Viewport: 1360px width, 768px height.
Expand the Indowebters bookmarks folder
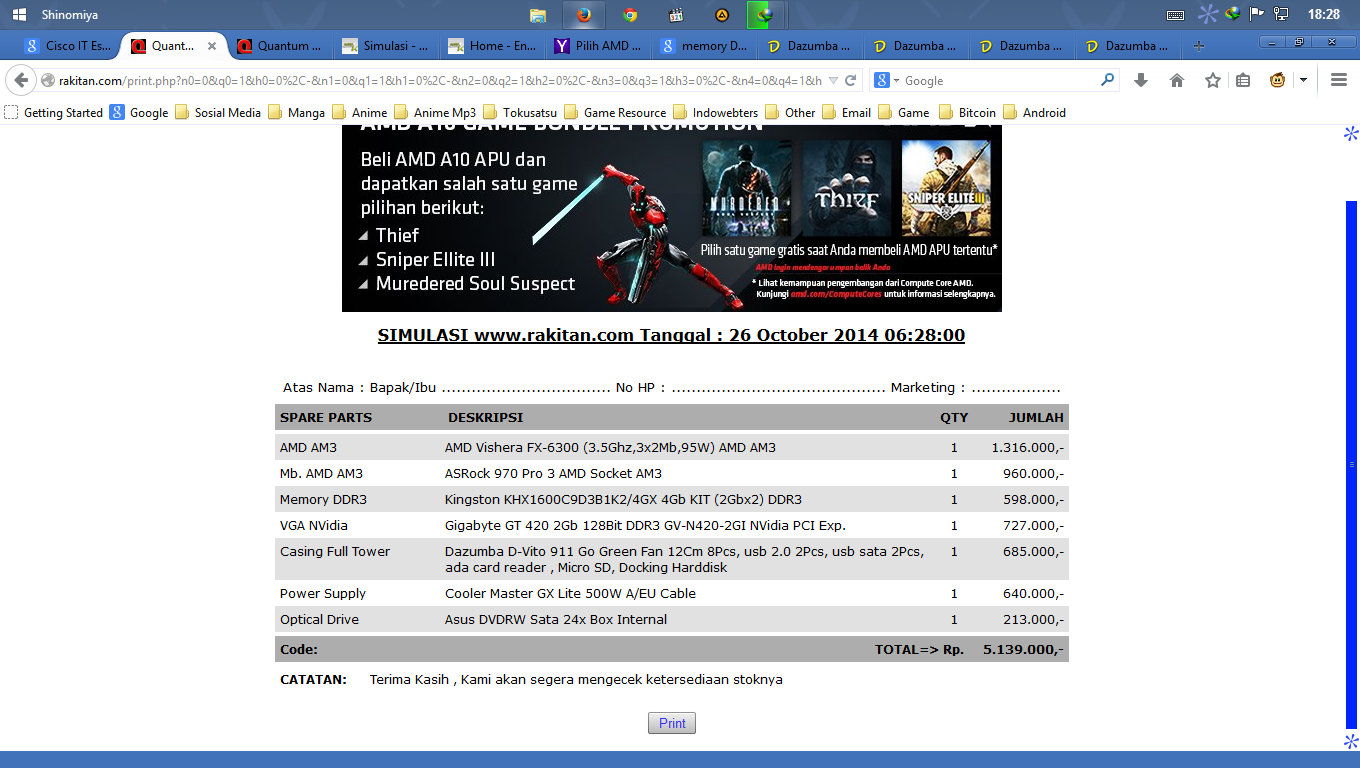[715, 113]
